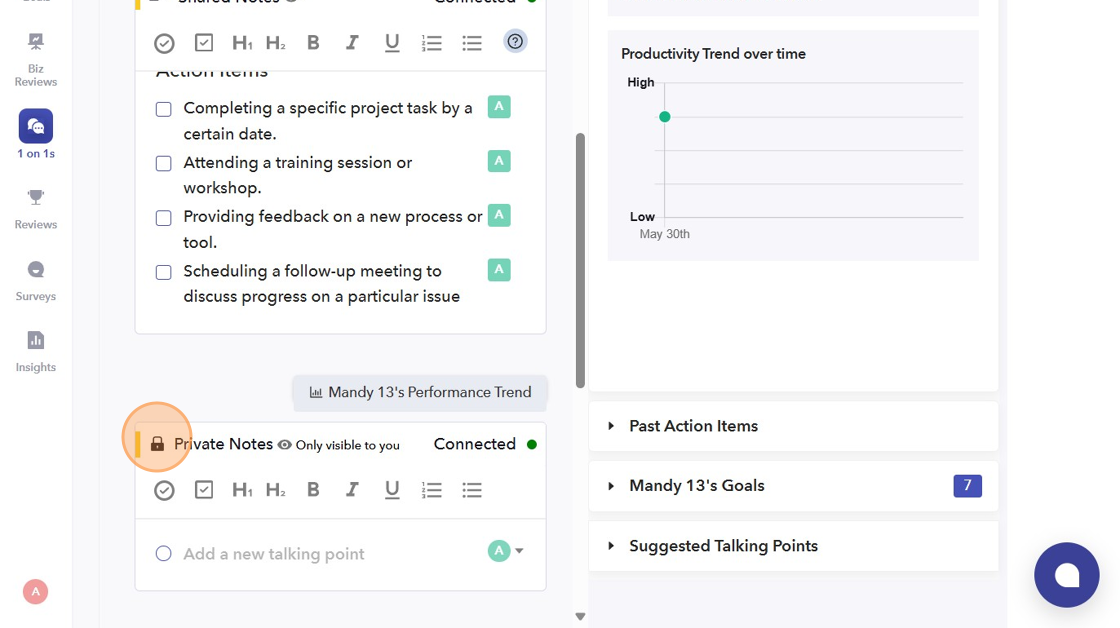Expand Mandy 13's Goals section
Image resolution: width=1120 pixels, height=628 pixels.
tap(696, 486)
